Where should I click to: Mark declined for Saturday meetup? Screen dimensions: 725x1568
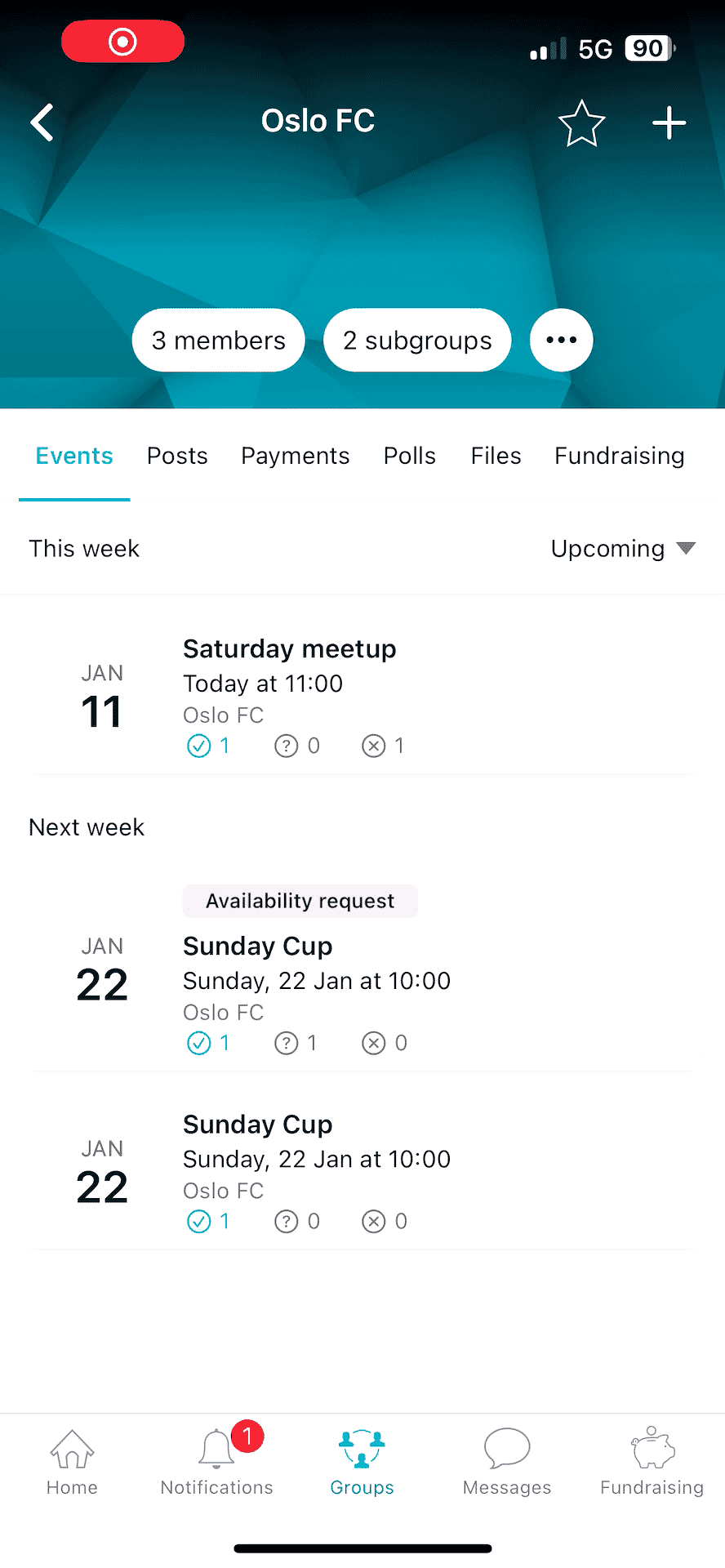(x=374, y=746)
